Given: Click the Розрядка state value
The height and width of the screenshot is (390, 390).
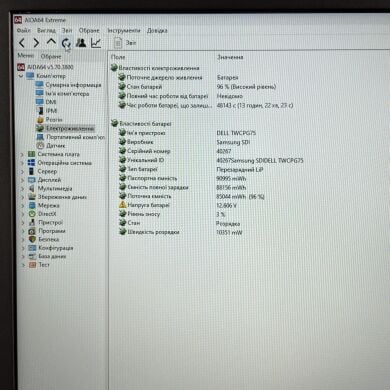Looking at the screenshot, I should pos(228,223).
